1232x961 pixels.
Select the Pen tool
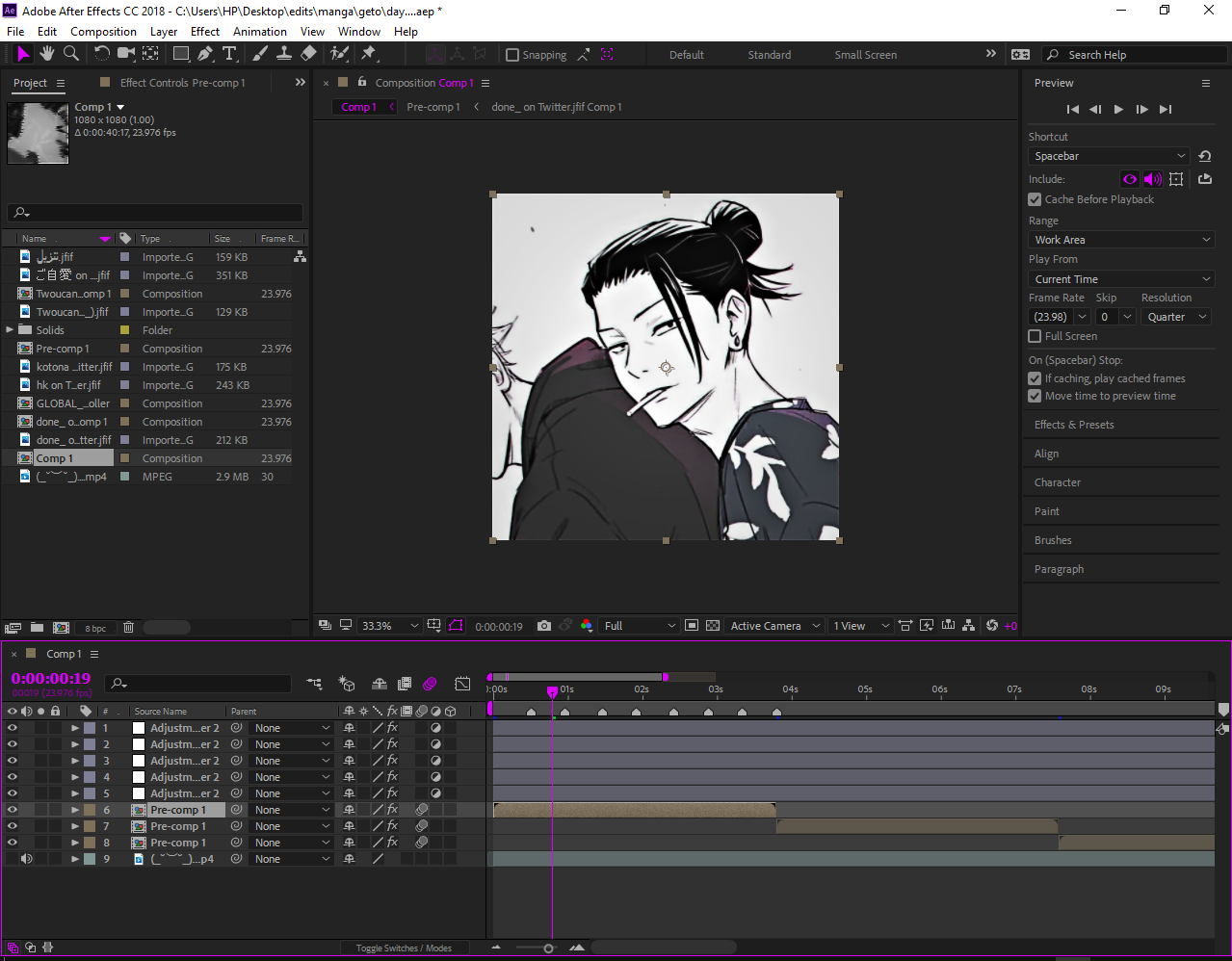205,54
